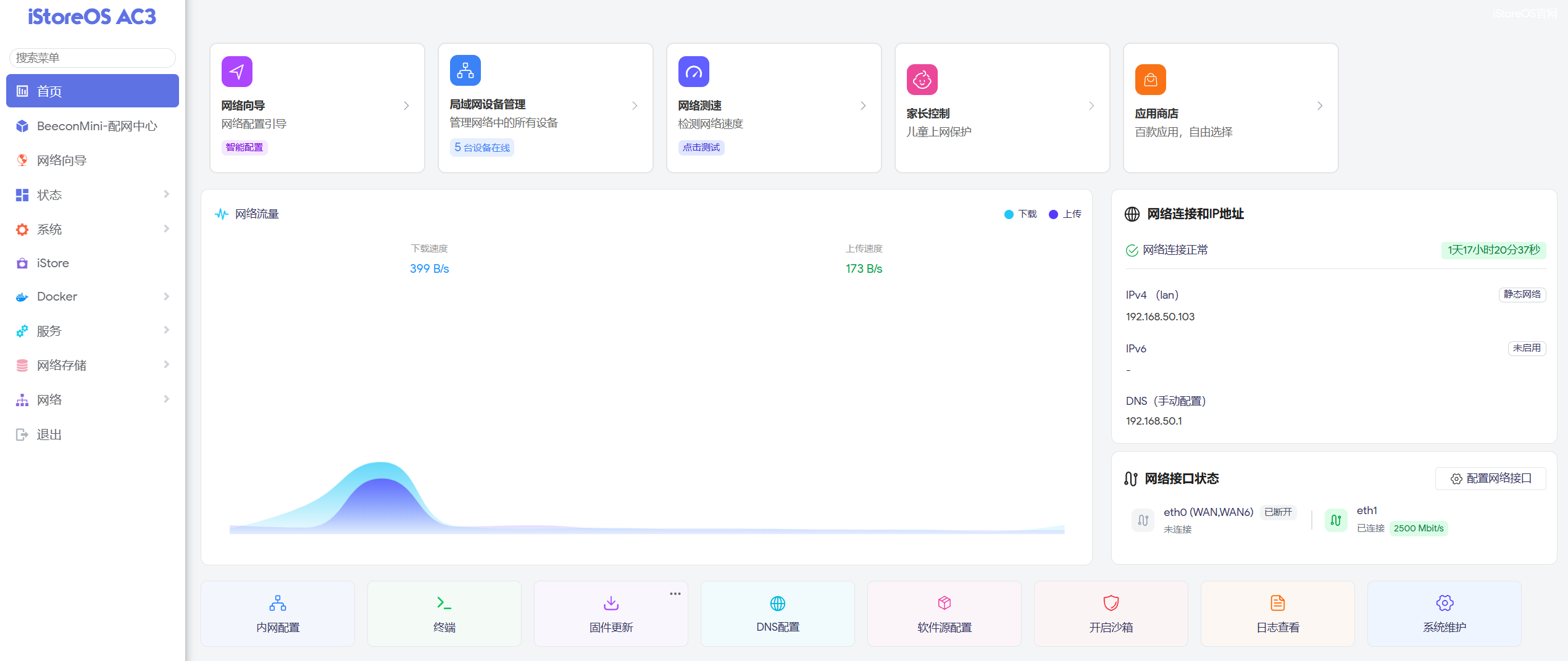Screen dimensions: 1568x661
Task: Open the parental control baby-face icon
Action: click(x=922, y=80)
